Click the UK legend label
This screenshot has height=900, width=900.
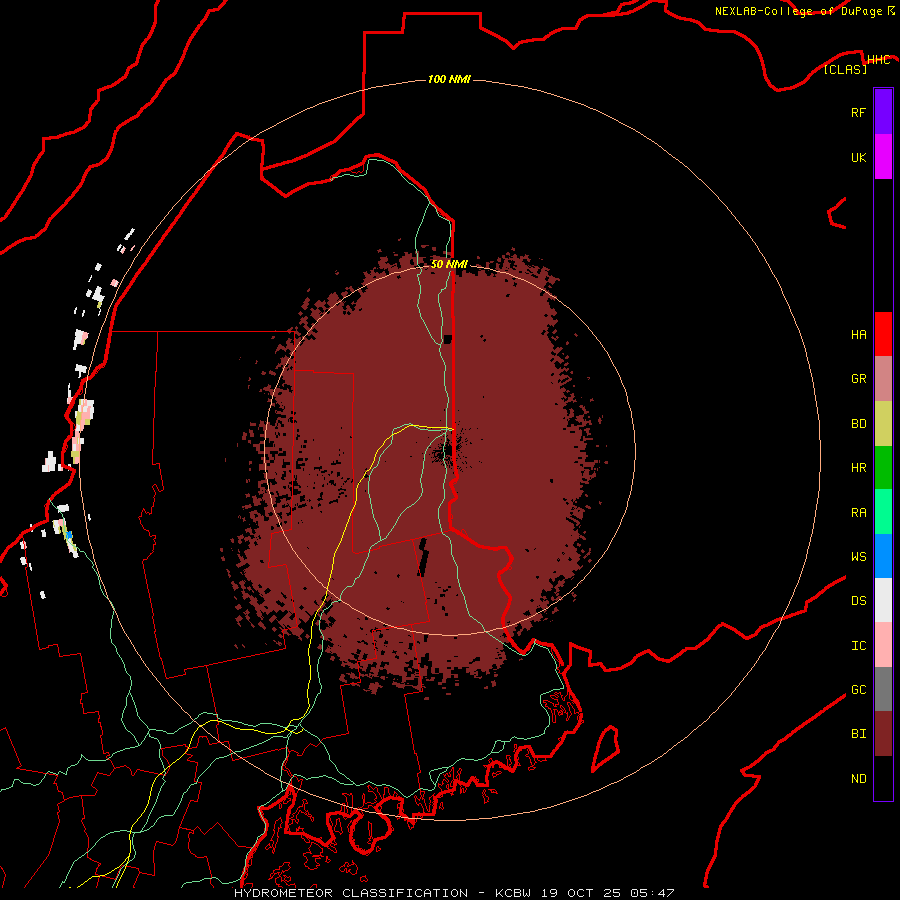(858, 158)
